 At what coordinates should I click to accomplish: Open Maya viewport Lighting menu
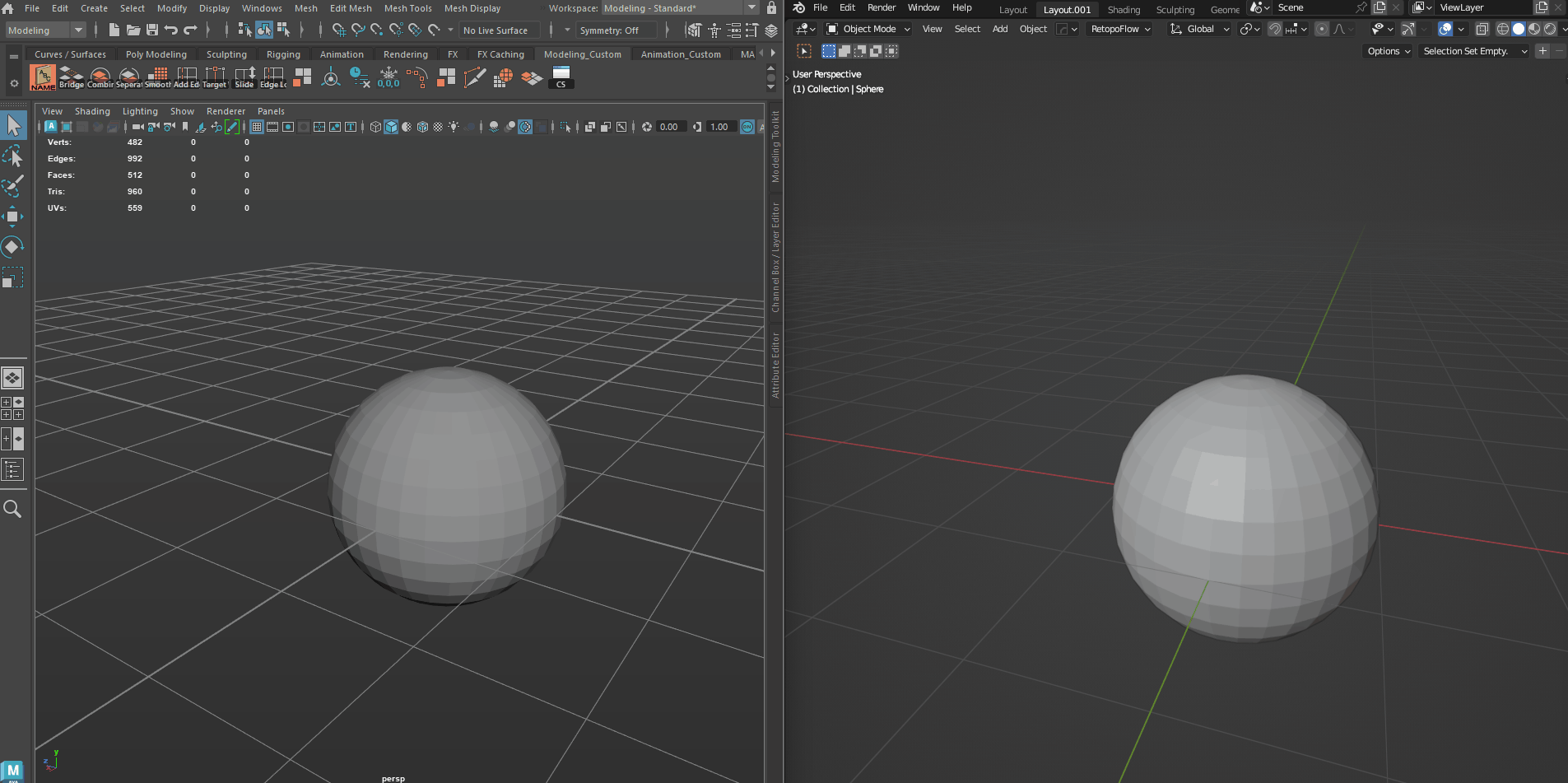tap(140, 111)
